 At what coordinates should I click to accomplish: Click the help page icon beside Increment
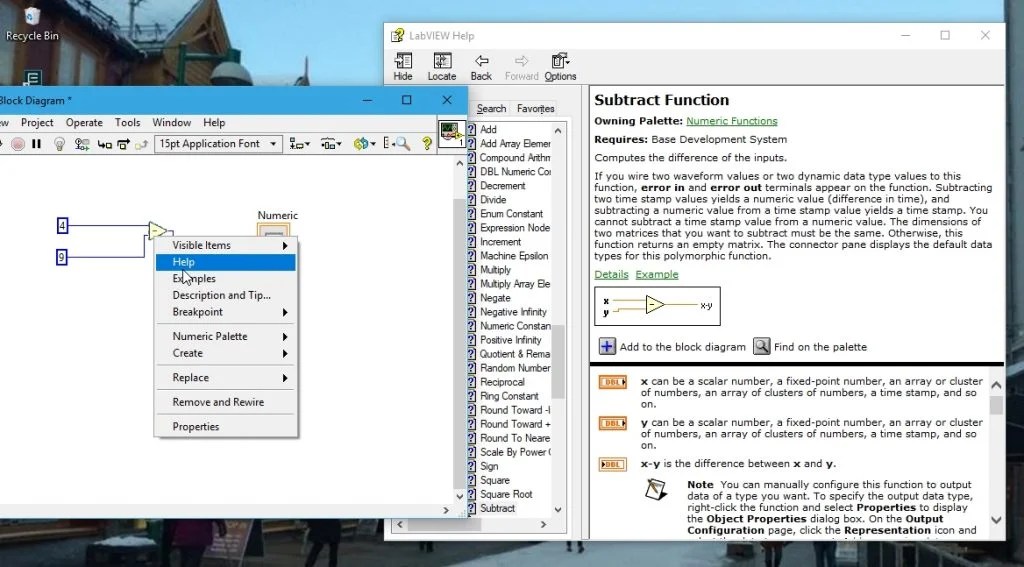coord(472,242)
